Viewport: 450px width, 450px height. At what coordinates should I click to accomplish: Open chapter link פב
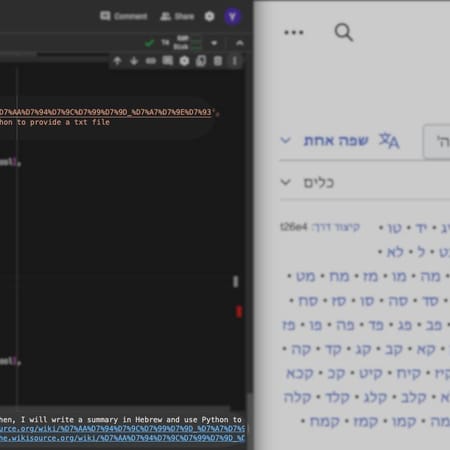click(434, 325)
